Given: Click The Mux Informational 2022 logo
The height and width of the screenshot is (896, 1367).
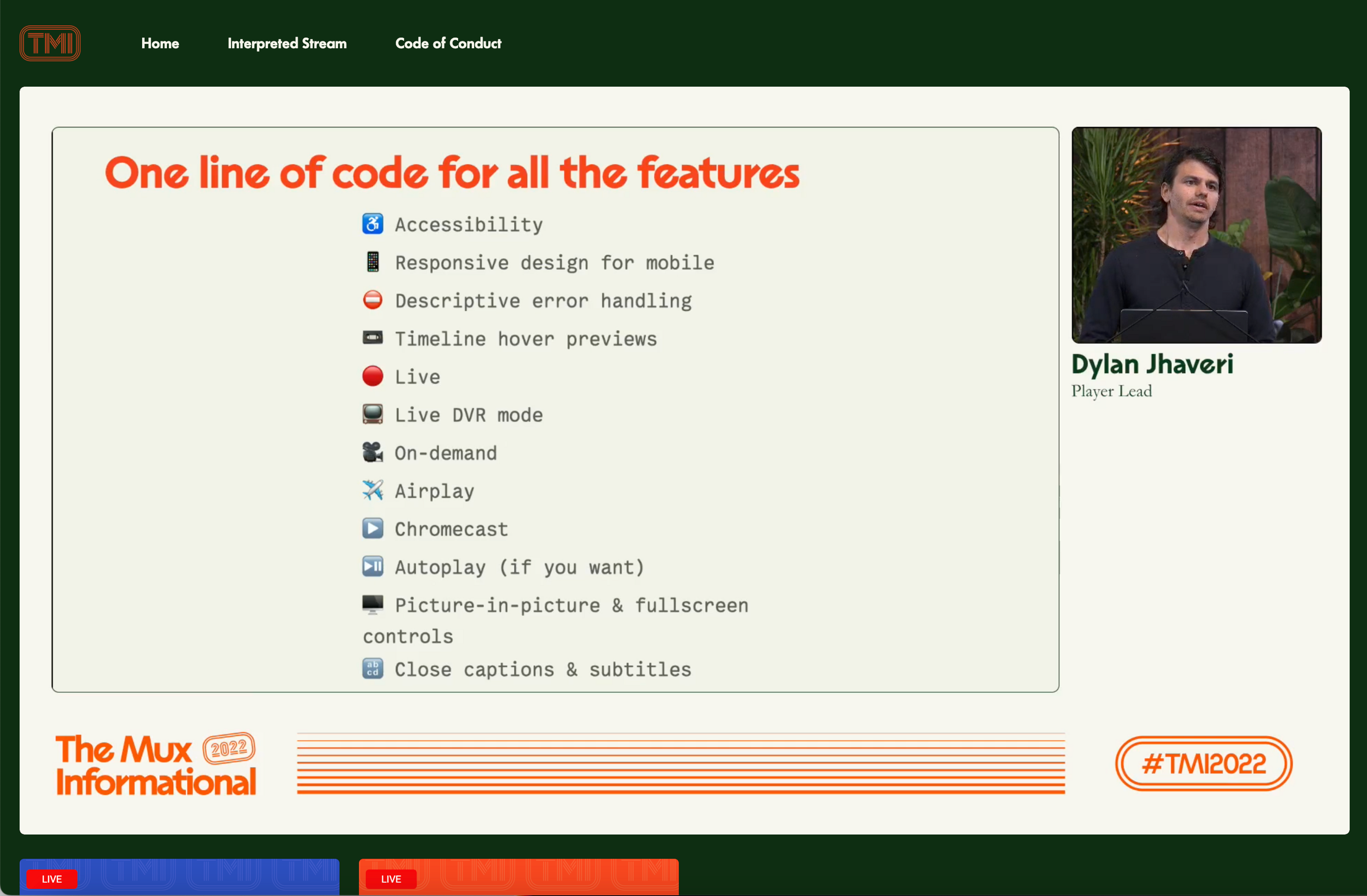Looking at the screenshot, I should pos(156,765).
